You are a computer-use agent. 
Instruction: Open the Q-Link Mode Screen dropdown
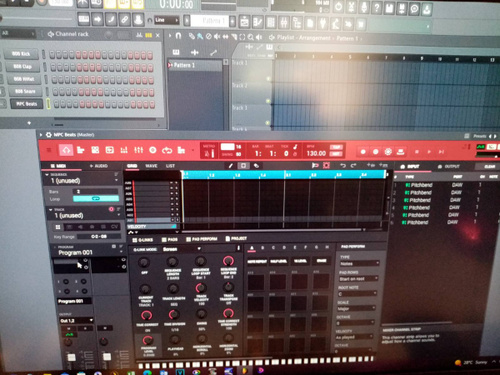182,249
